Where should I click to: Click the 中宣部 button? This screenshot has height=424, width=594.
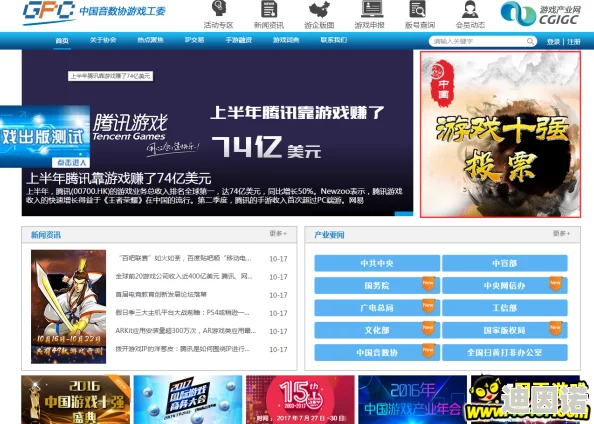(505, 263)
